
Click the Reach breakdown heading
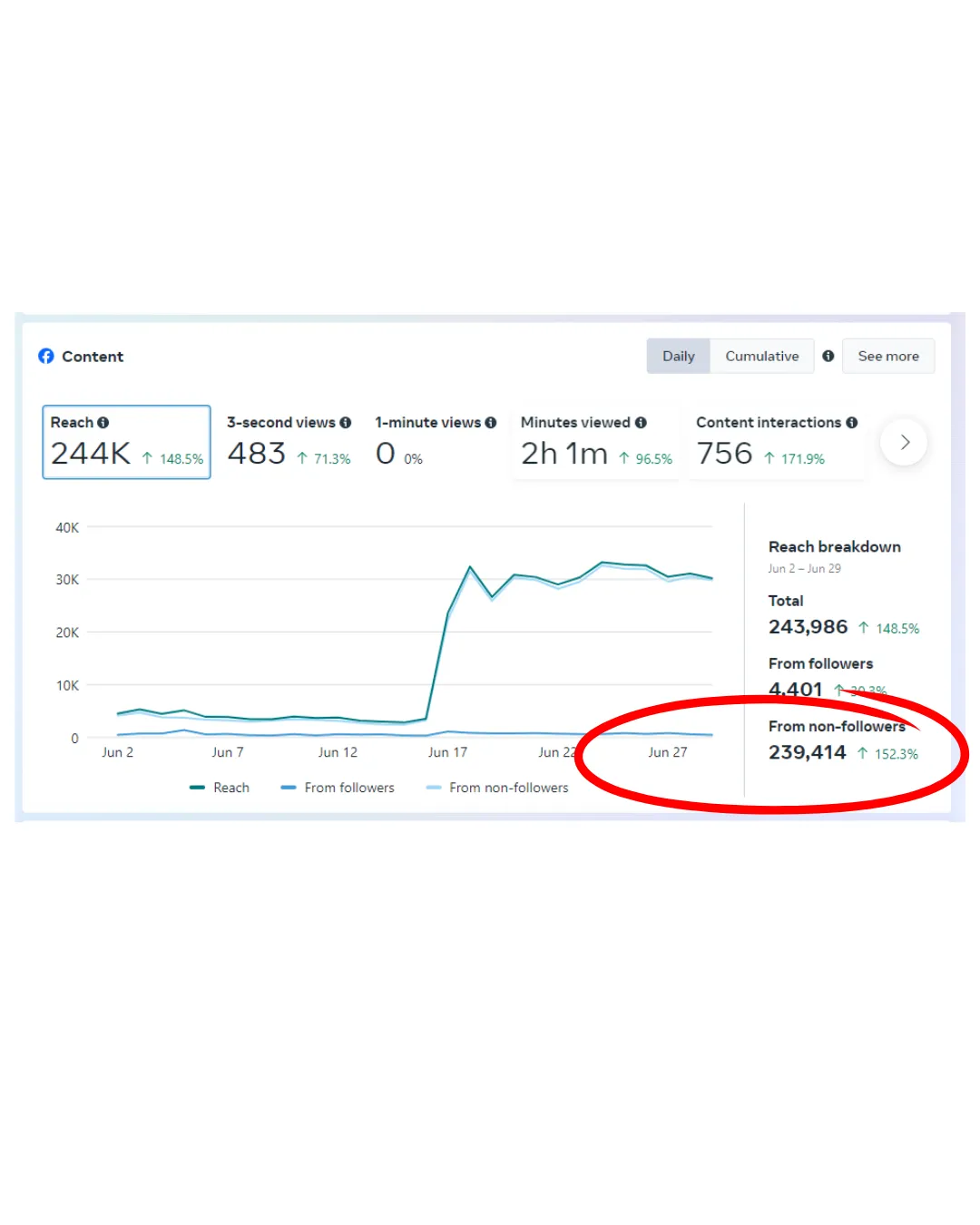(835, 546)
